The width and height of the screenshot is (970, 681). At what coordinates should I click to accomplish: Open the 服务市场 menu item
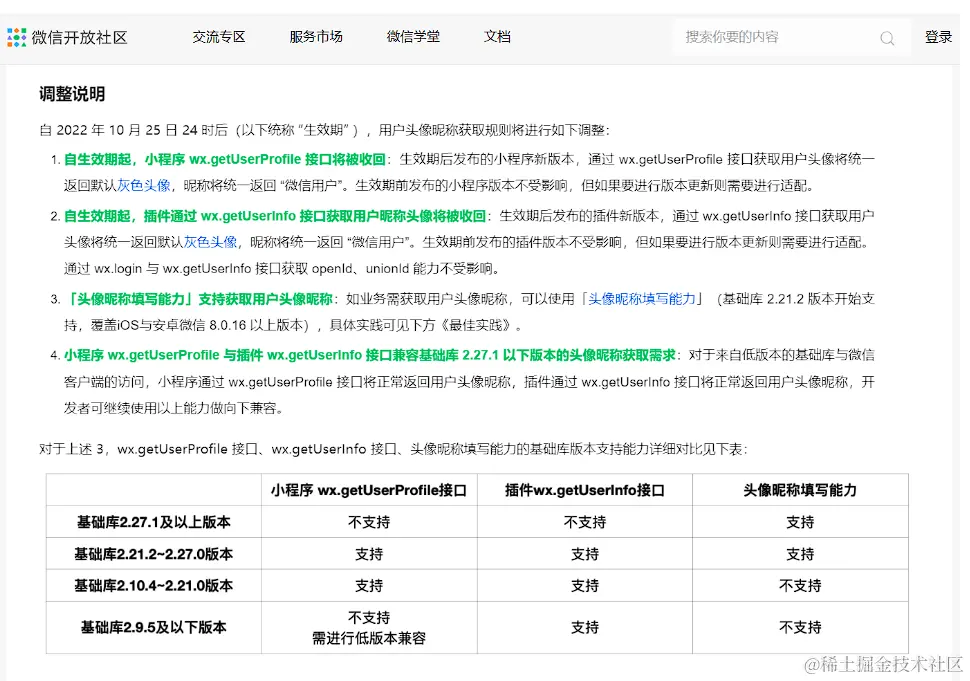point(315,37)
